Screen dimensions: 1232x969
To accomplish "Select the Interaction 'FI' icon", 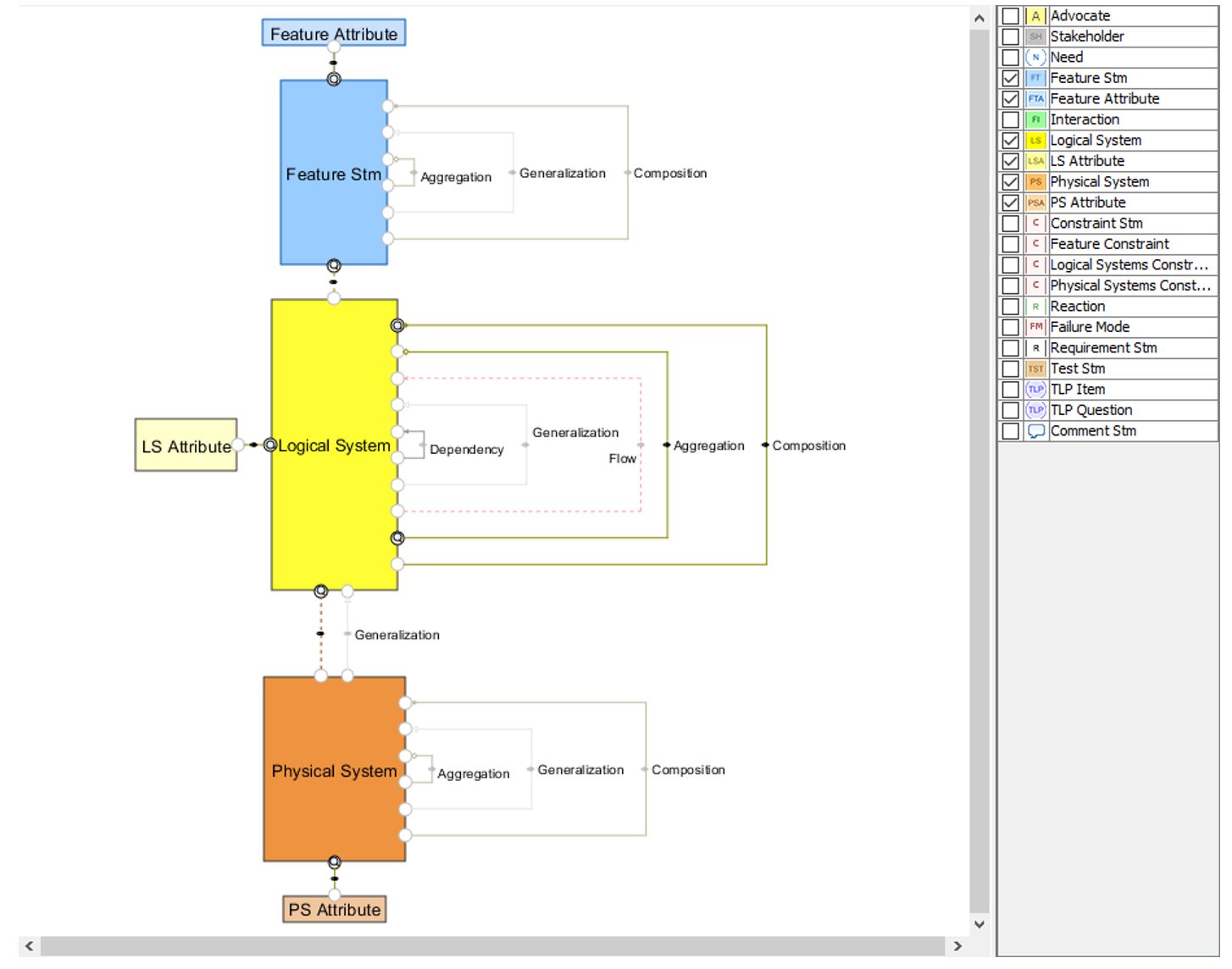I will coord(1035,119).
